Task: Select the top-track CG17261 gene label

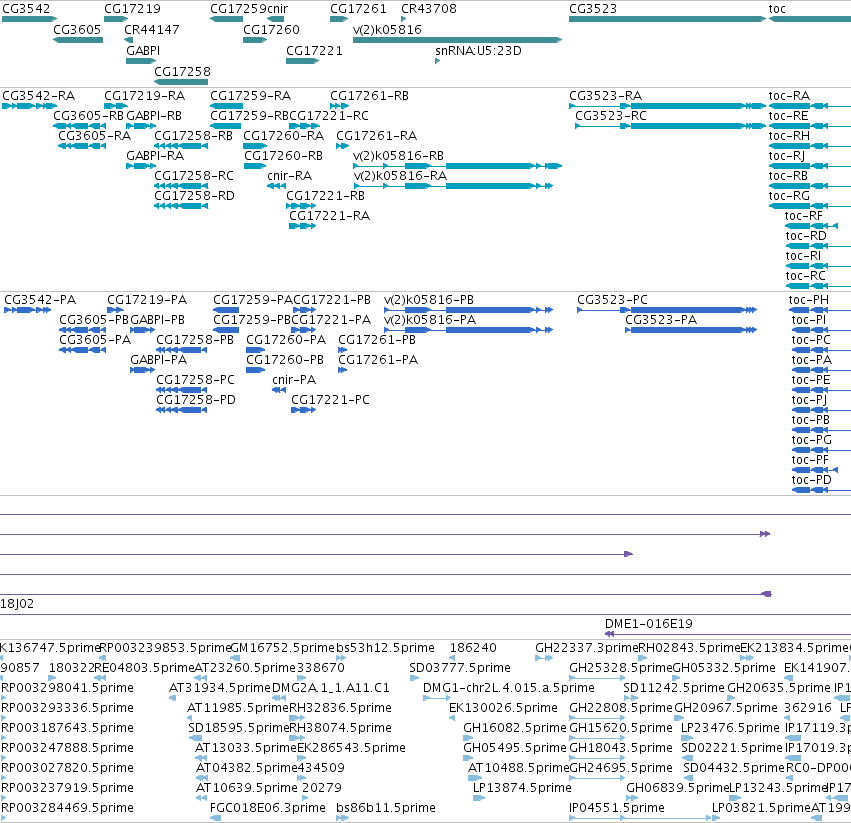Action: [358, 9]
